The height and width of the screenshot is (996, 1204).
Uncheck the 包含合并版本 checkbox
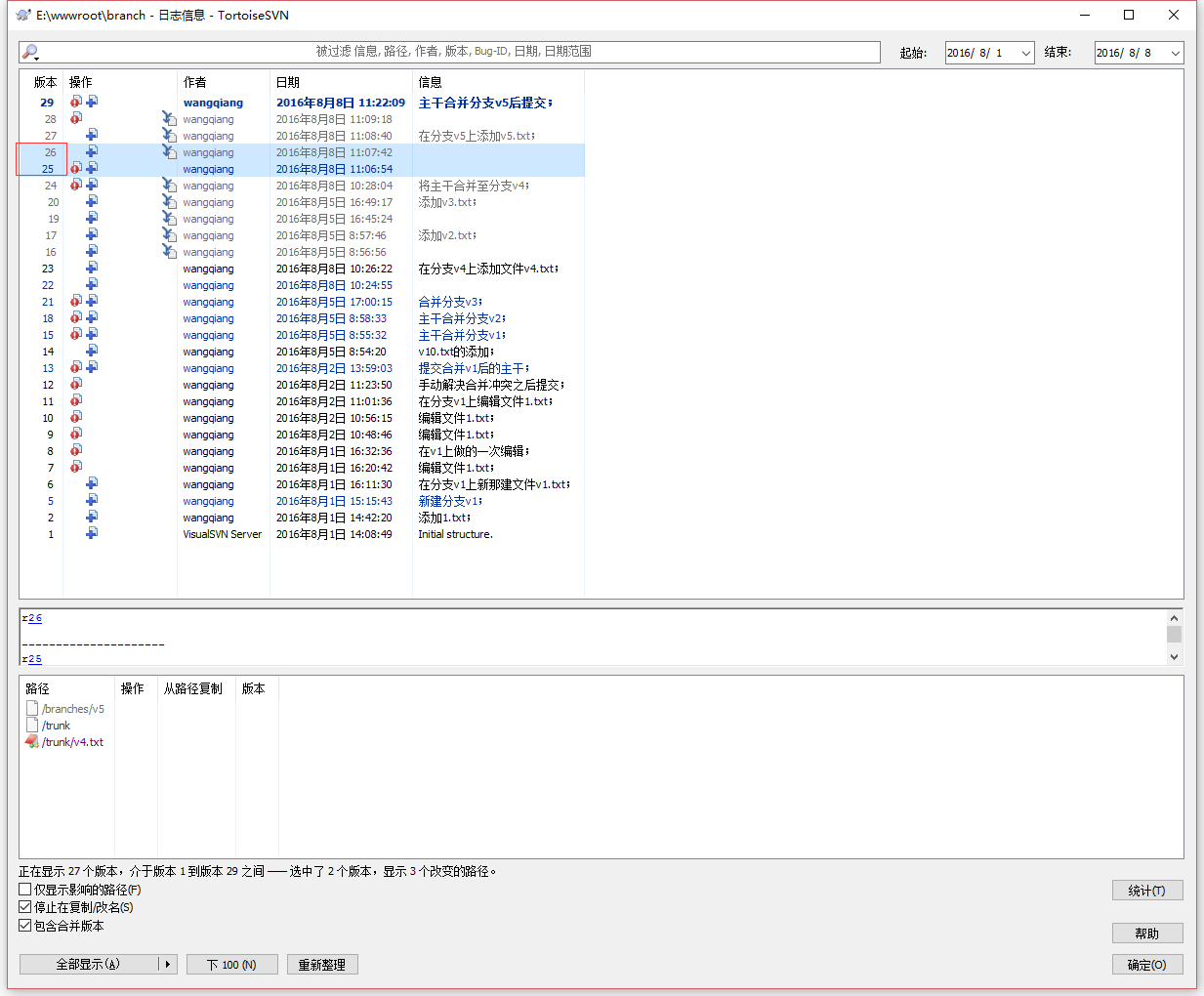(25, 926)
